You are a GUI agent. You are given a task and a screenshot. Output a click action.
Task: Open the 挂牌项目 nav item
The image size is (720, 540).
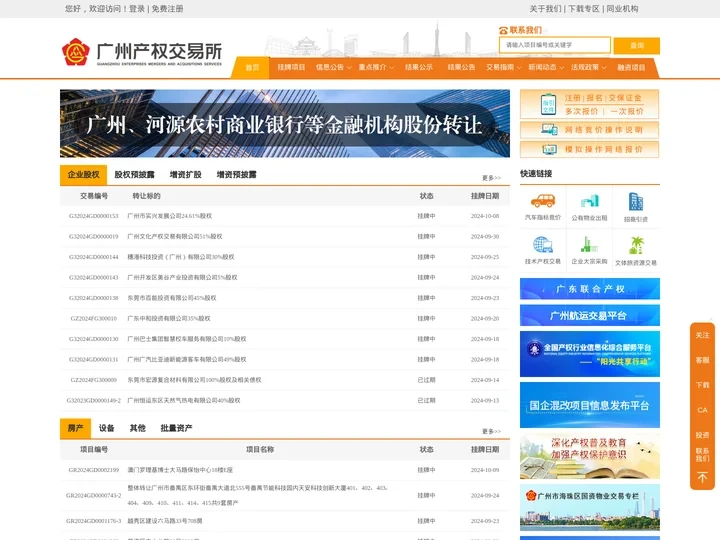coord(291,68)
